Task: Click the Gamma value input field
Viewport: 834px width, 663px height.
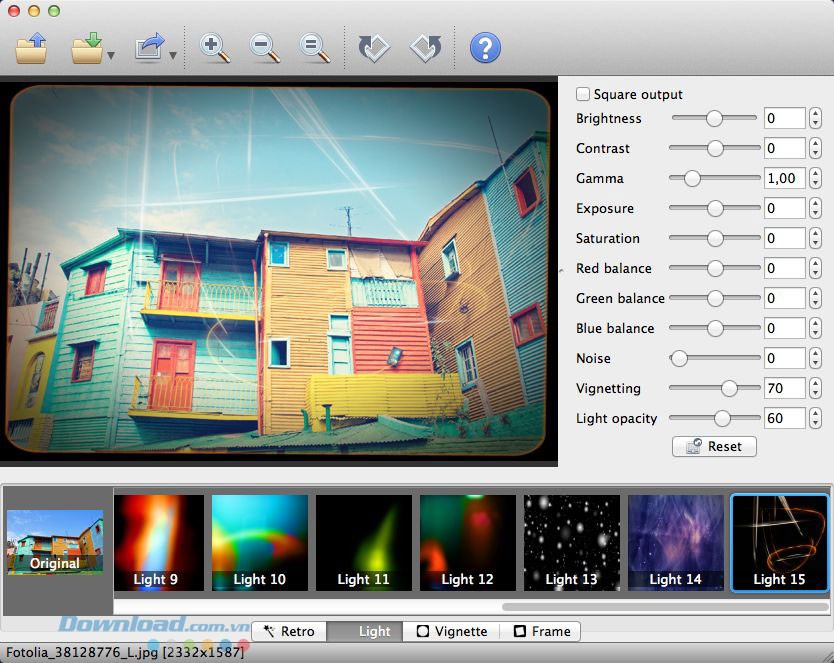Action: 785,179
